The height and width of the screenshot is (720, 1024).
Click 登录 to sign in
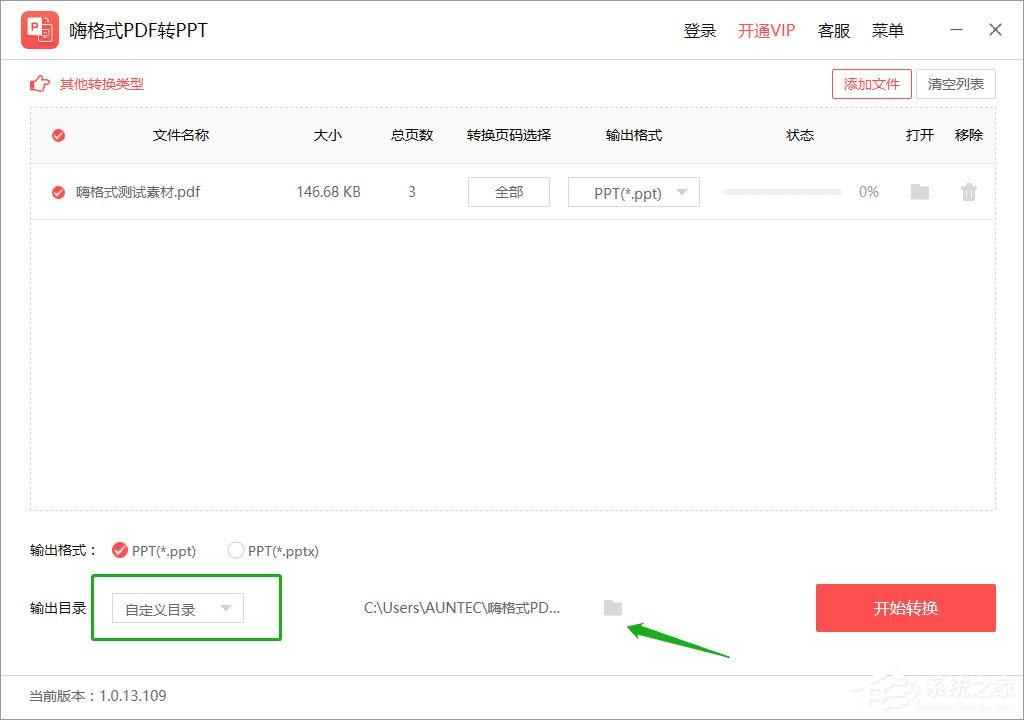click(699, 30)
